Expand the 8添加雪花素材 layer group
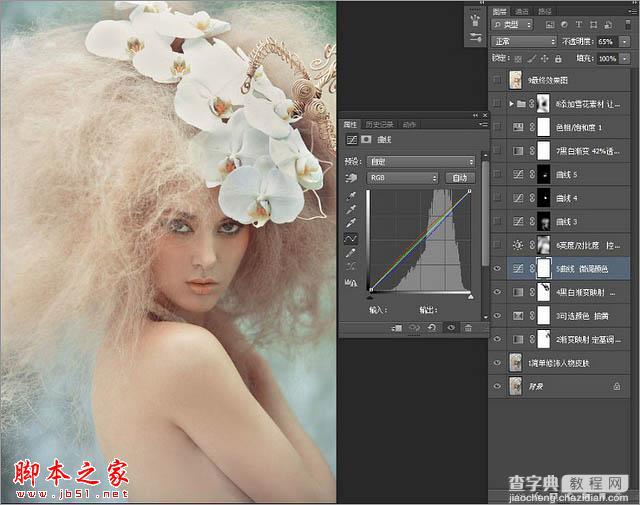 point(511,104)
